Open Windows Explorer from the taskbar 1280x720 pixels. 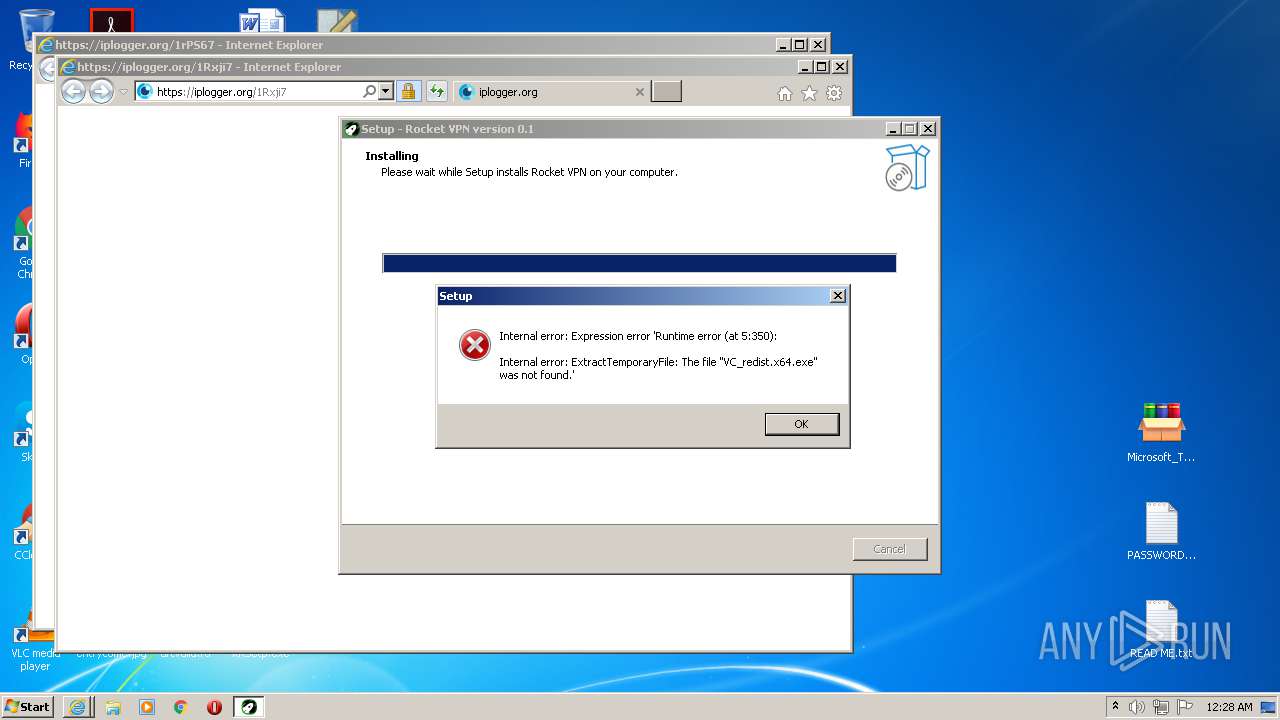point(113,707)
